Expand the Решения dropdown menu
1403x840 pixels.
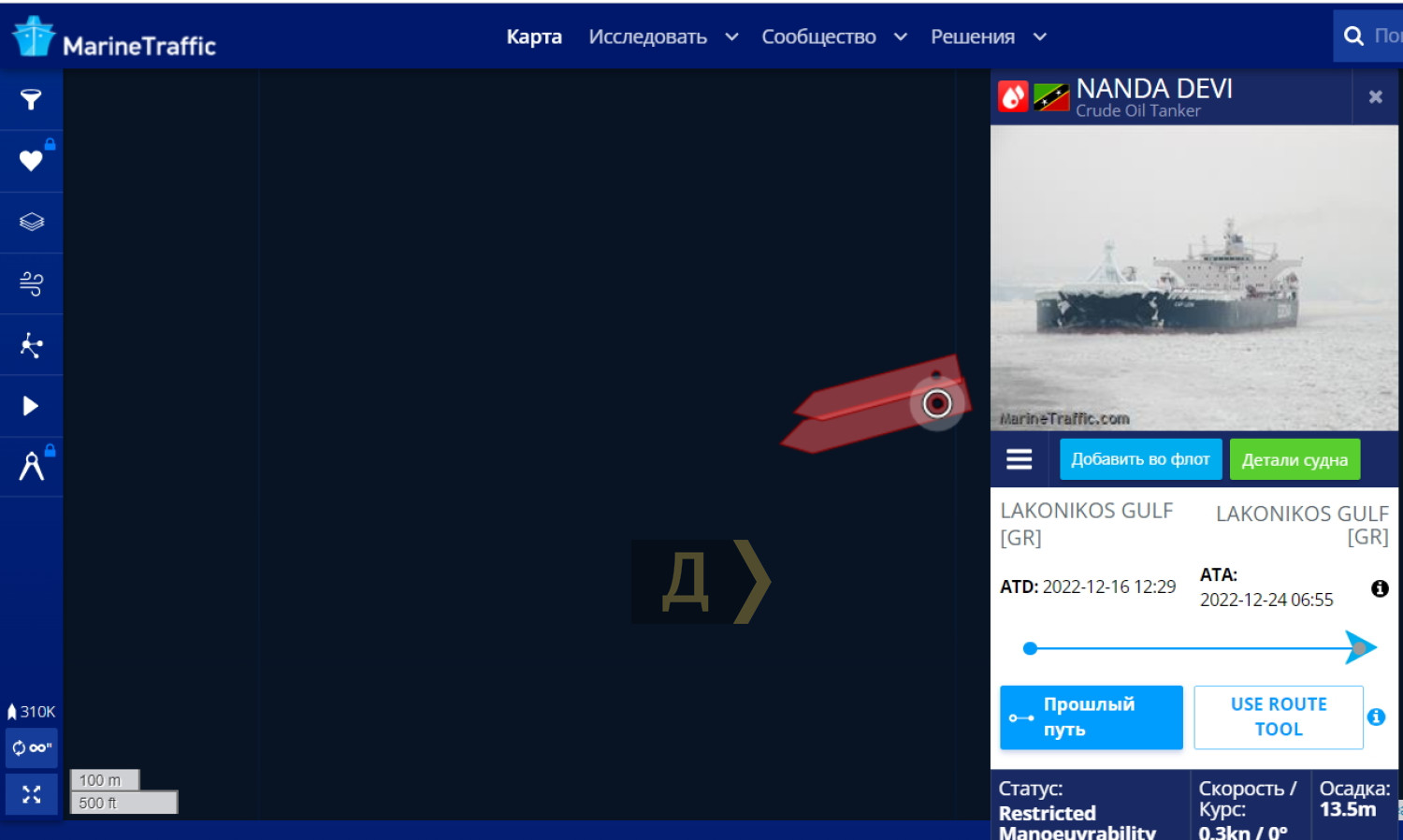[x=988, y=37]
